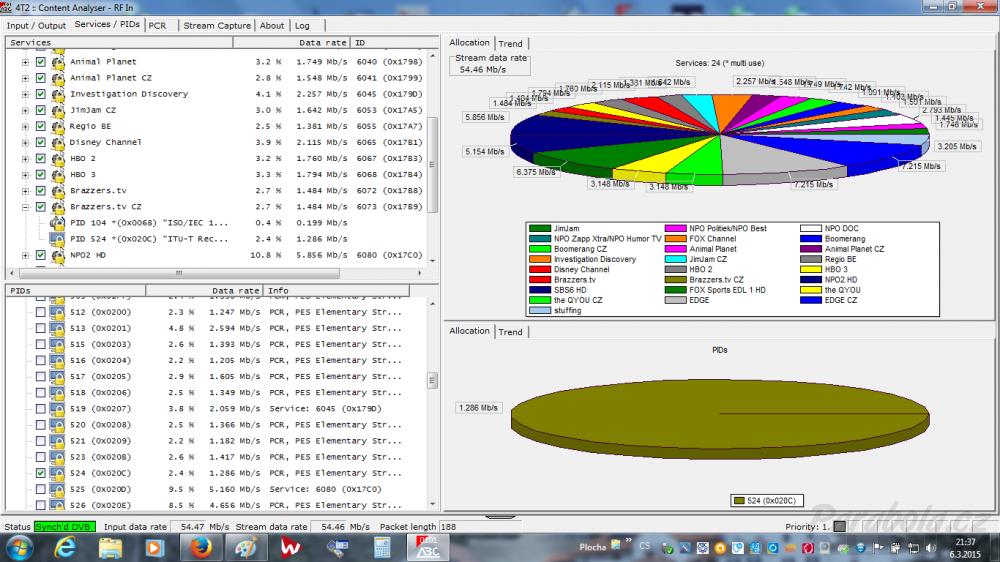
Task: Open the PCR tab
Action: point(158,26)
